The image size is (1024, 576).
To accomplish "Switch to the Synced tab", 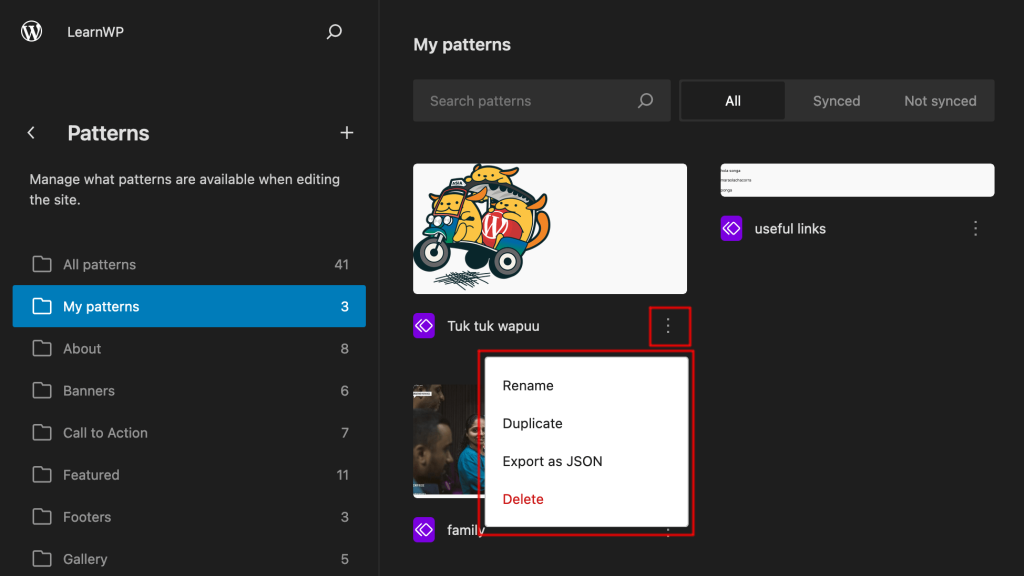I will tap(836, 100).
